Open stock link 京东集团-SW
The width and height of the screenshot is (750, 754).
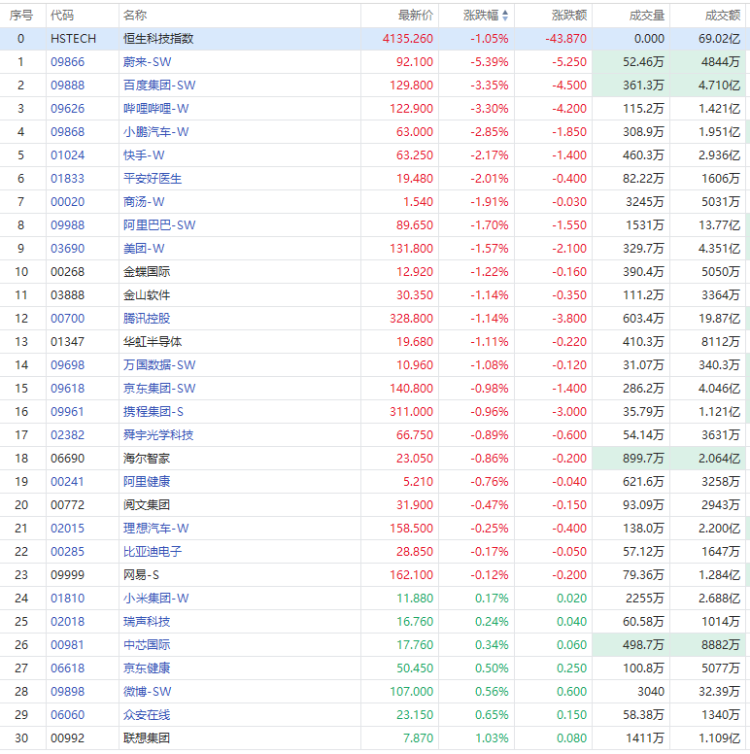coord(159,389)
